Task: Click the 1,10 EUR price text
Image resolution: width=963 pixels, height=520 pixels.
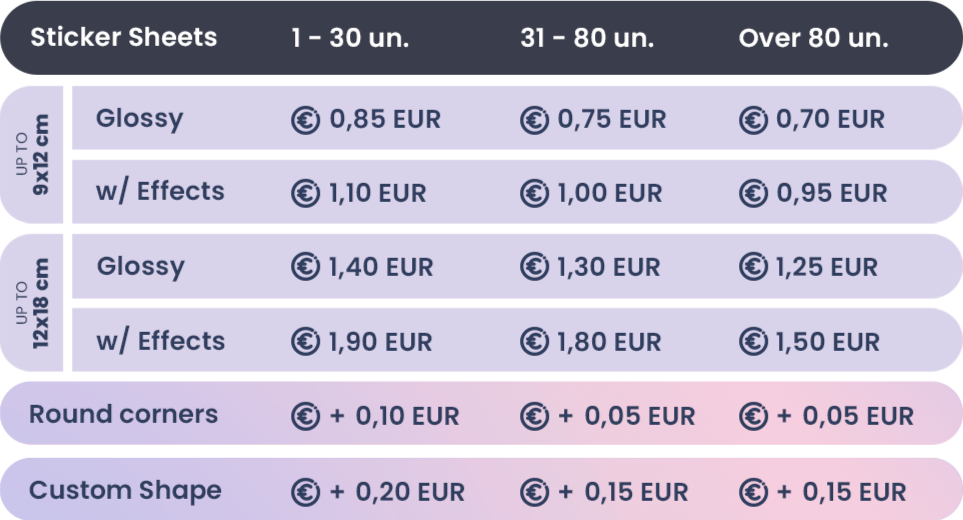Action: [x=377, y=193]
